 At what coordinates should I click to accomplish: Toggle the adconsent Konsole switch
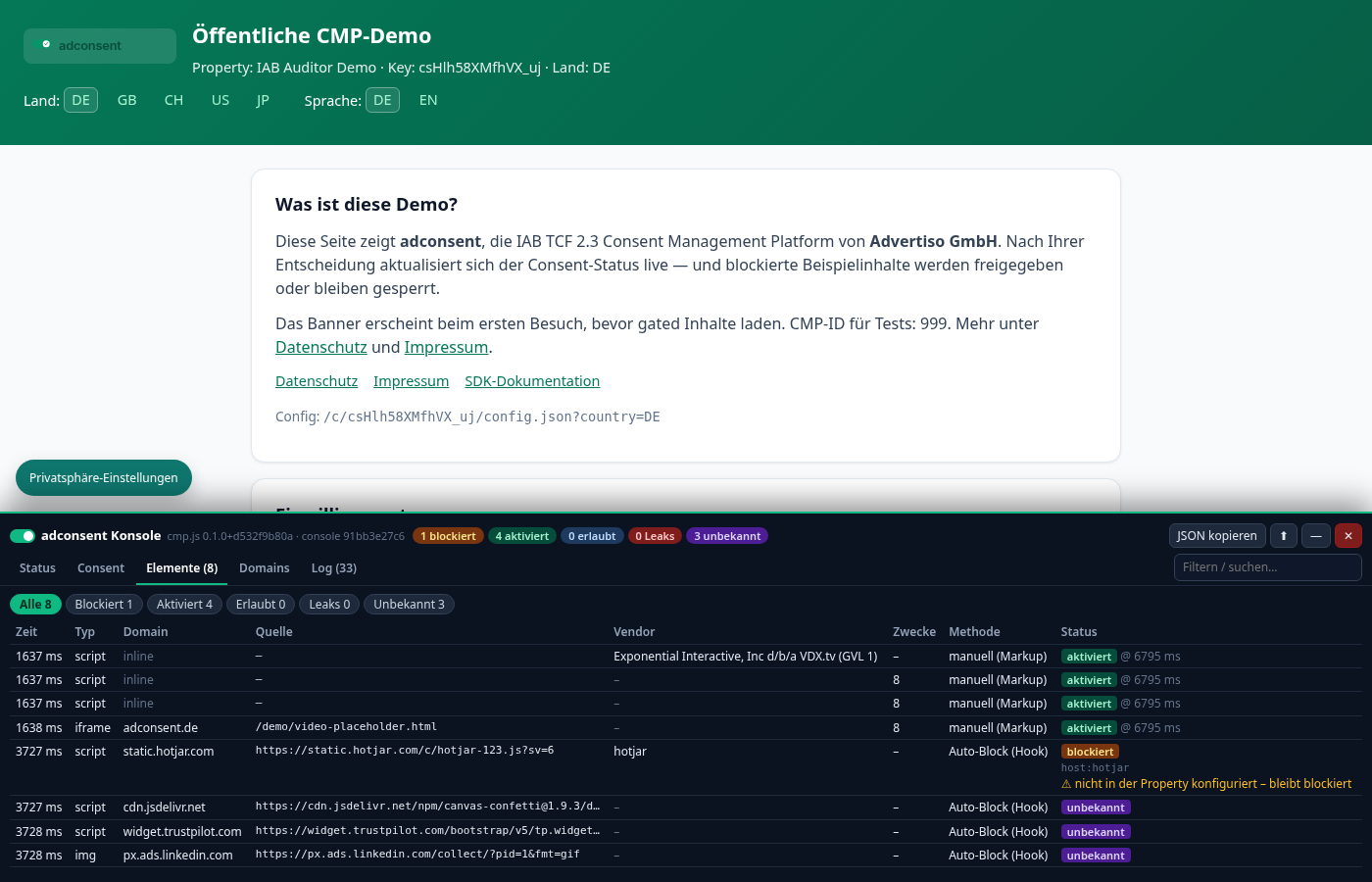click(x=23, y=536)
